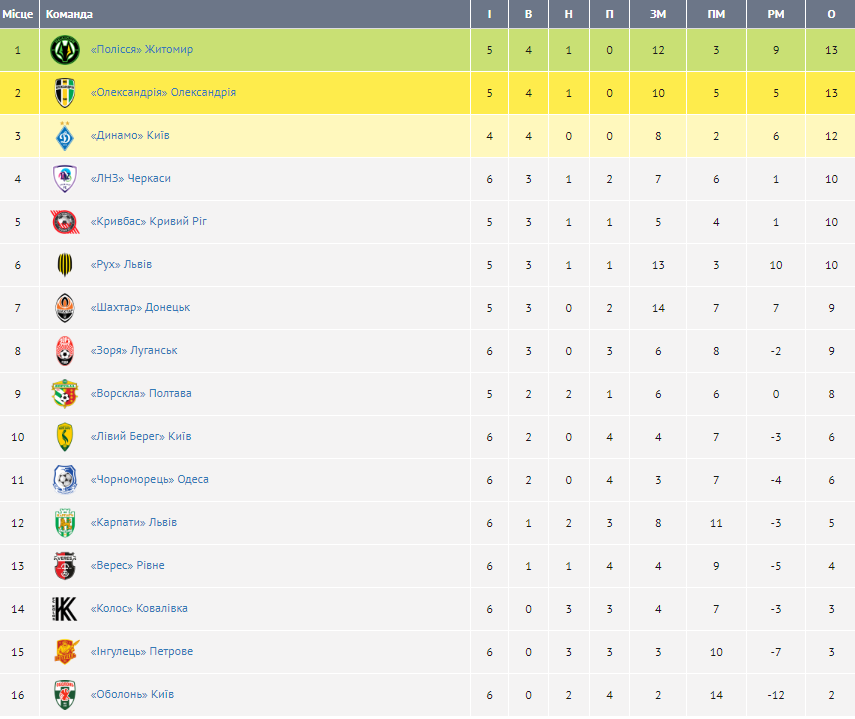This screenshot has width=855, height=719.
Task: Click the Obolon Kyiv club logo
Action: (x=65, y=694)
